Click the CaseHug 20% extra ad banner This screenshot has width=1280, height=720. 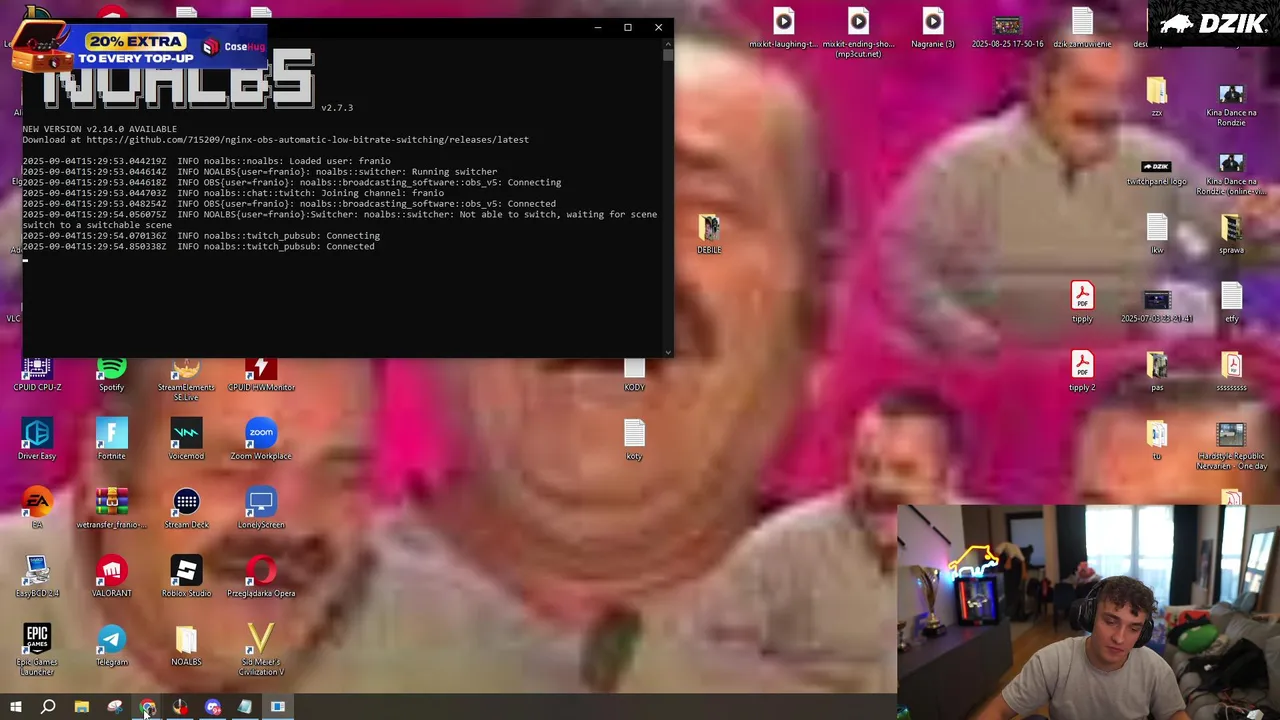[140, 48]
